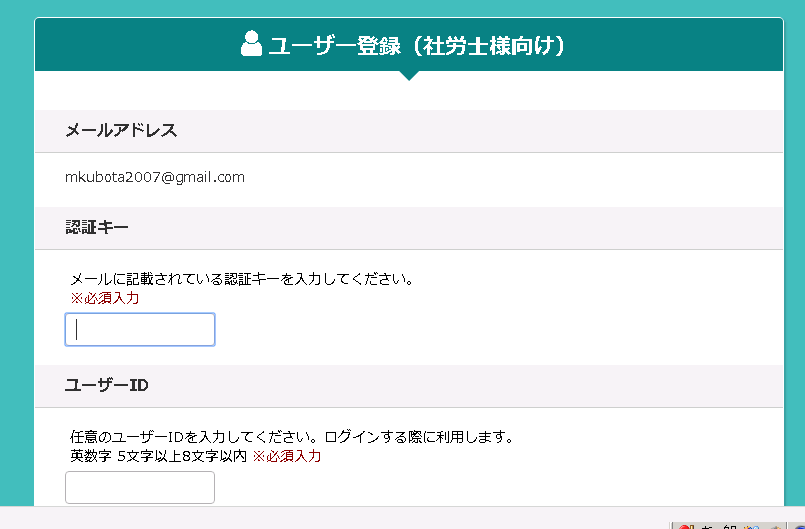This screenshot has height=529, width=805.
Task: Click the 英数字 5文字以上8文字以内 rule text
Action: 159,456
